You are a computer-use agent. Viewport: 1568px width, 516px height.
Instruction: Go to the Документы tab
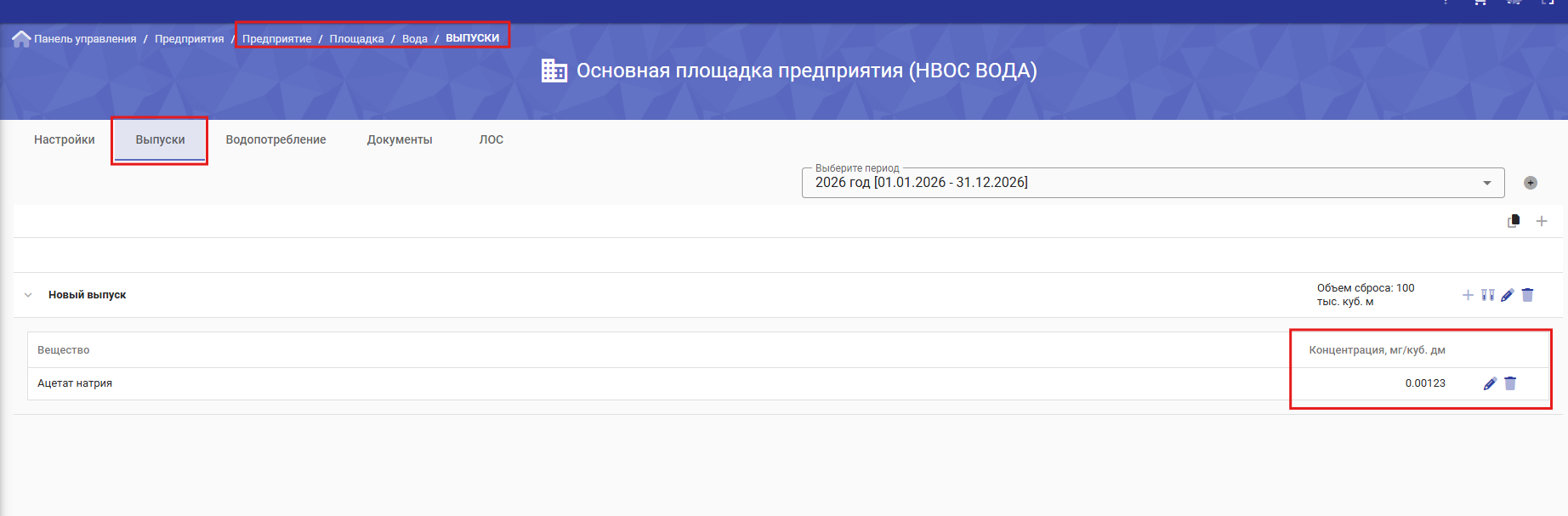pos(400,139)
